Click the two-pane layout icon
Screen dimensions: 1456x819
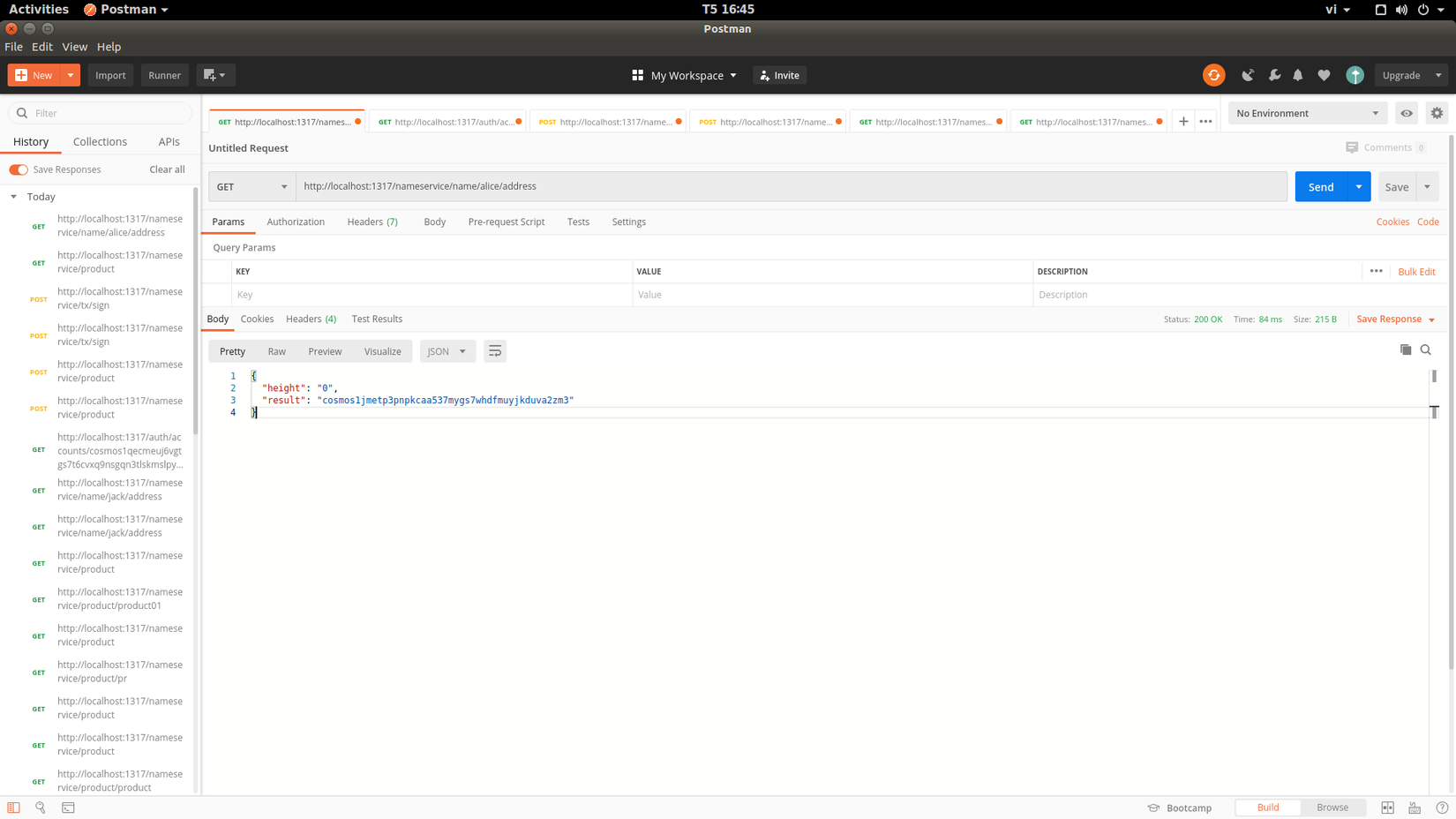click(x=1387, y=808)
